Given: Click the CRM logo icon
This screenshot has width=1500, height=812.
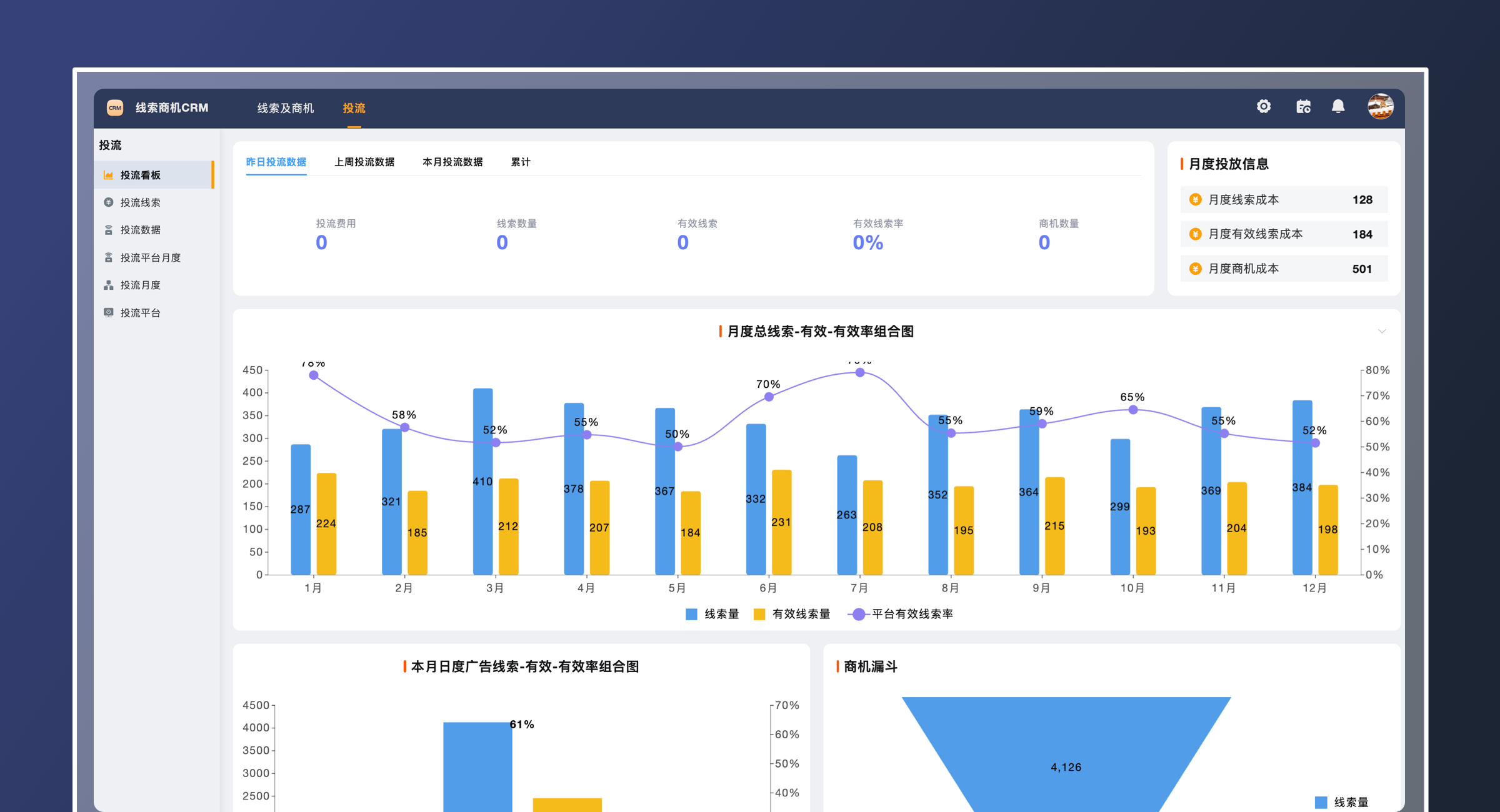Looking at the screenshot, I should click(115, 107).
